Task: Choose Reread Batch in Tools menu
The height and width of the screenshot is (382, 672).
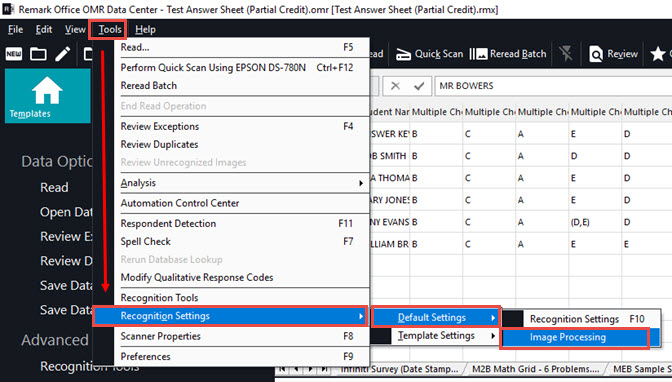Action: coord(241,86)
